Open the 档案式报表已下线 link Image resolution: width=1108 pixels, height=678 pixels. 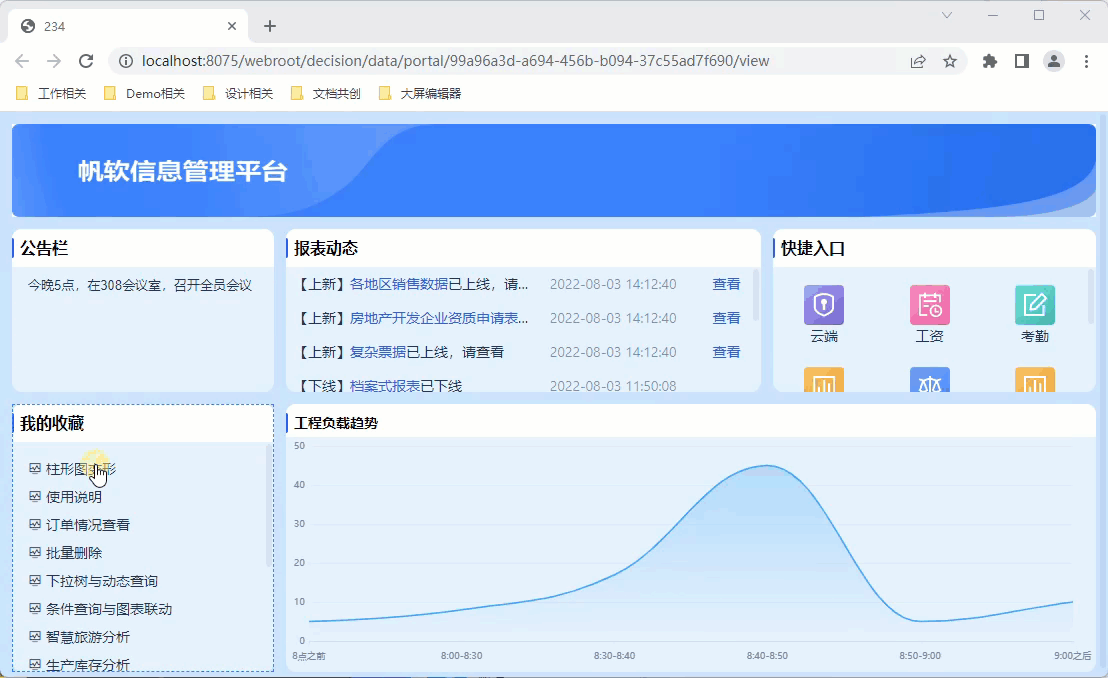coord(406,386)
